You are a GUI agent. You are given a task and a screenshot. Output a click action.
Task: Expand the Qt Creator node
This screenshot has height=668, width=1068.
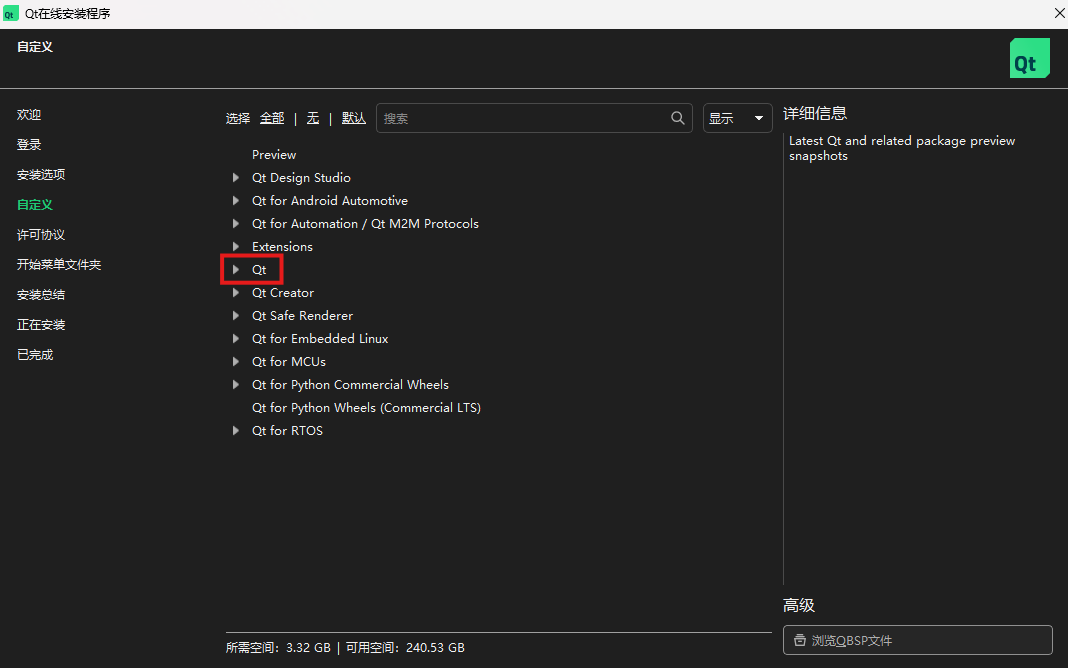point(236,293)
